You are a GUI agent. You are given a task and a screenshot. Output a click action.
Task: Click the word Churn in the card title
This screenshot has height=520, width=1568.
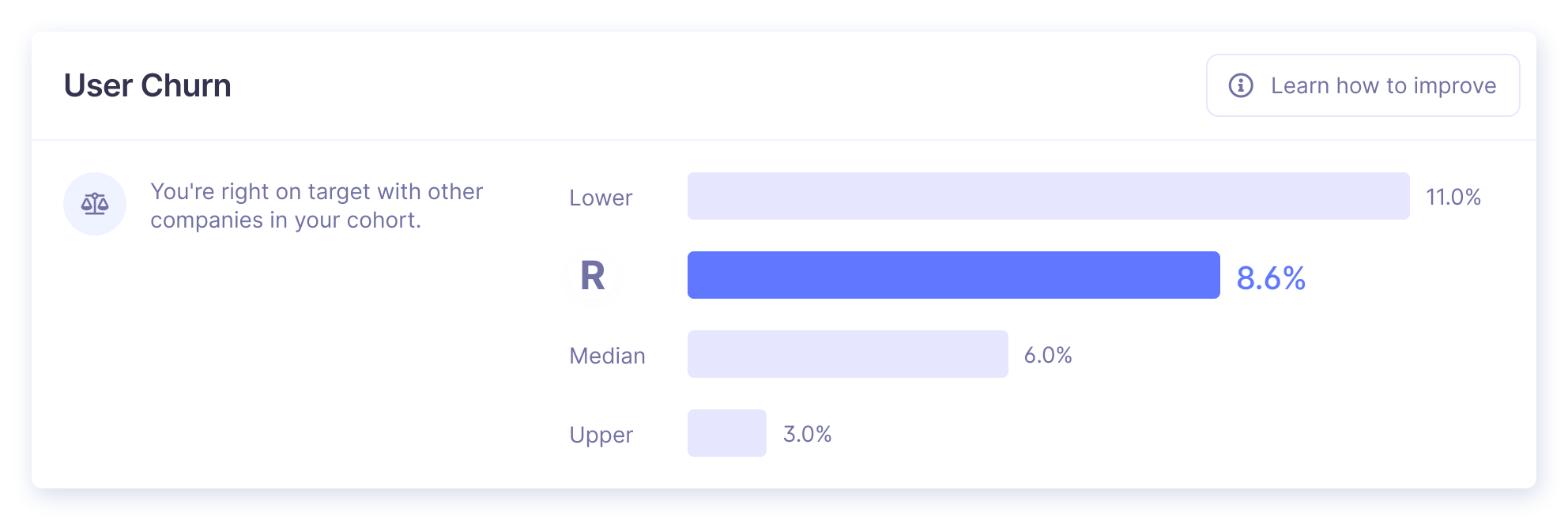click(x=186, y=85)
